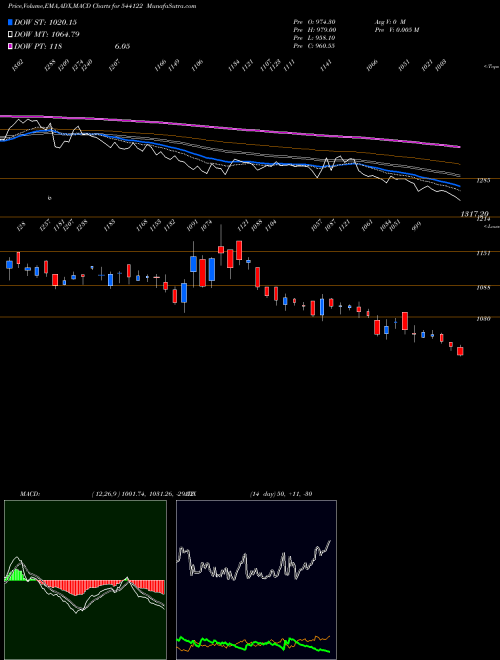The image size is (500, 660).
Task: Click the 'Pre H: 979.60' high value
Action: [314, 30]
